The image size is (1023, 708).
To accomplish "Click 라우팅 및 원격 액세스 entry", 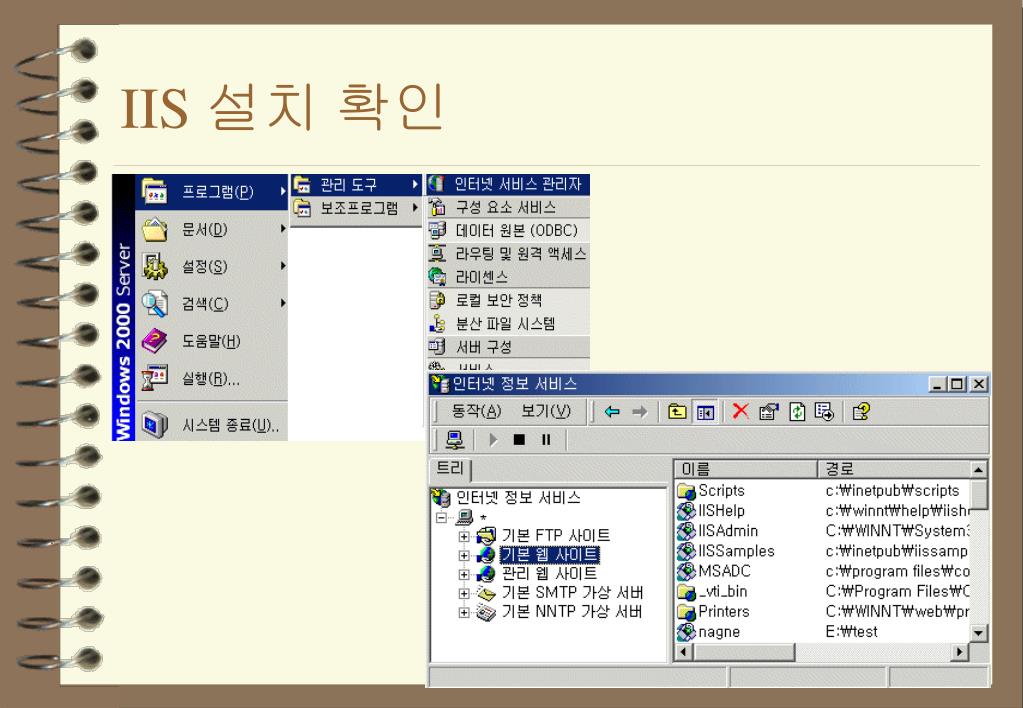I will pyautogui.click(x=508, y=254).
